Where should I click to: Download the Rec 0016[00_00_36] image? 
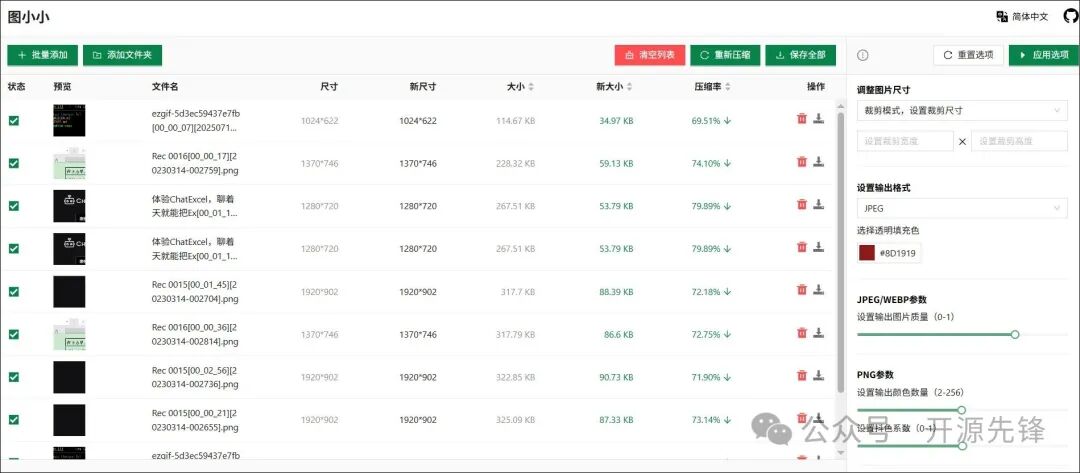point(818,333)
